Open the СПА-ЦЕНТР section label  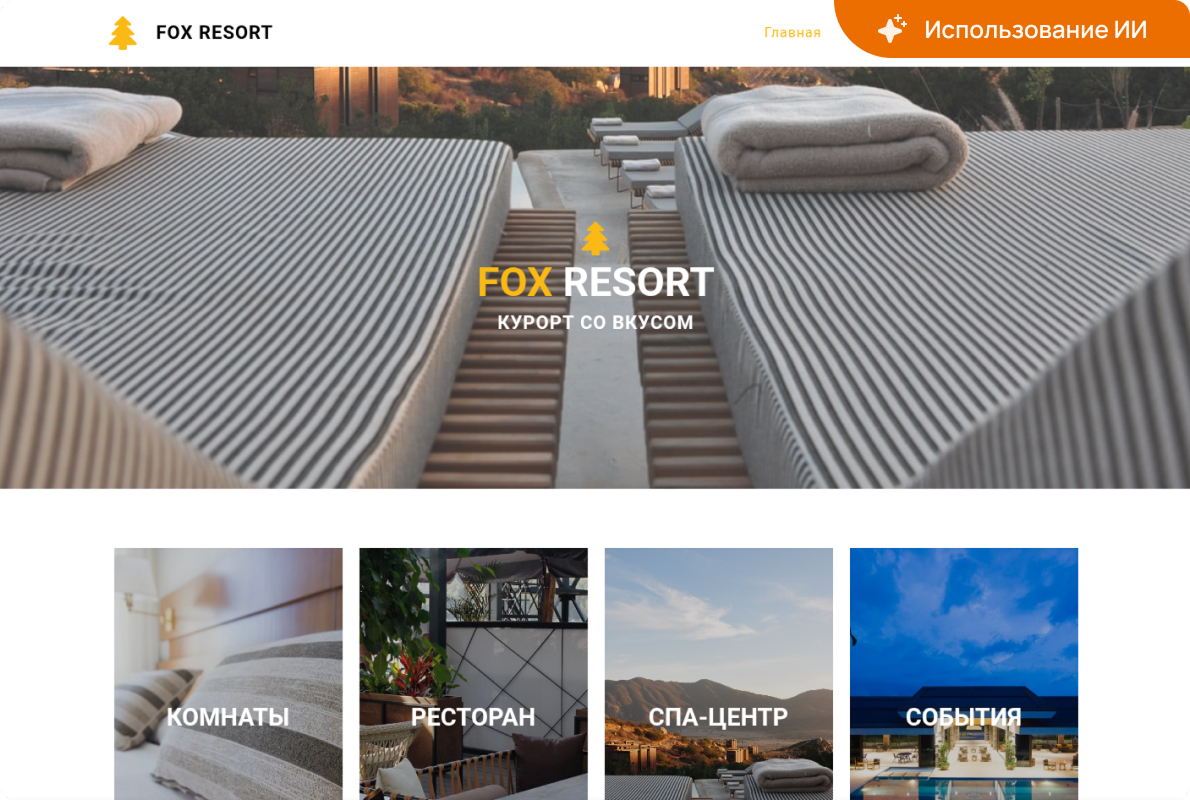click(x=718, y=717)
